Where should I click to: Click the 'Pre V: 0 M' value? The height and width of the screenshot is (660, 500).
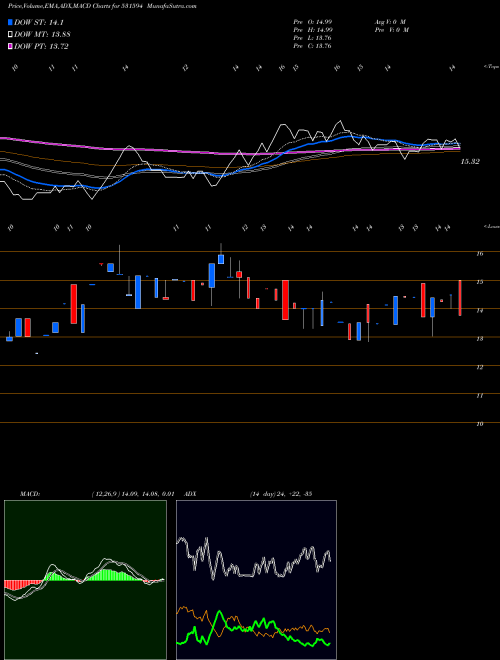pyautogui.click(x=392, y=30)
